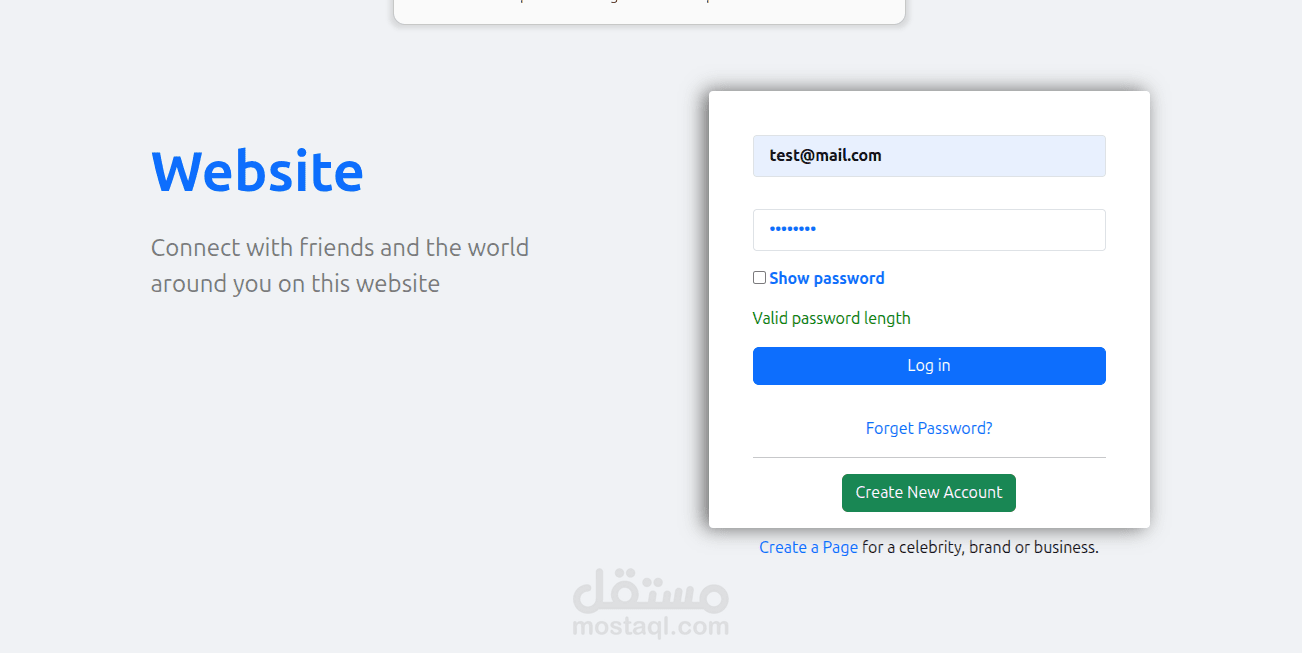Click the large blue Website heading
The height and width of the screenshot is (653, 1302).
click(x=257, y=171)
